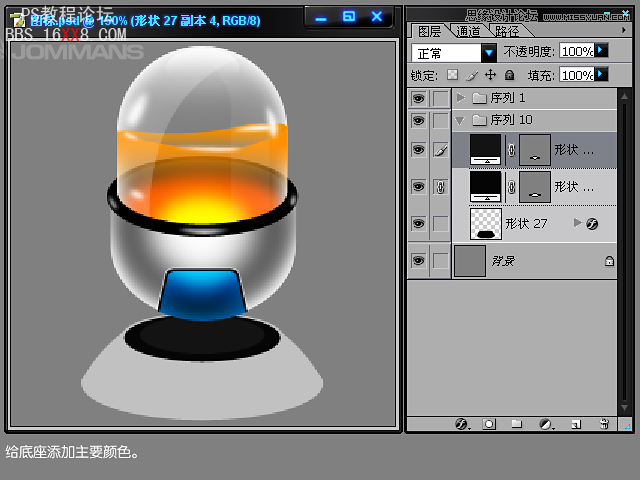Enable lock transparent pixels
This screenshot has width=640, height=480.
click(x=452, y=75)
